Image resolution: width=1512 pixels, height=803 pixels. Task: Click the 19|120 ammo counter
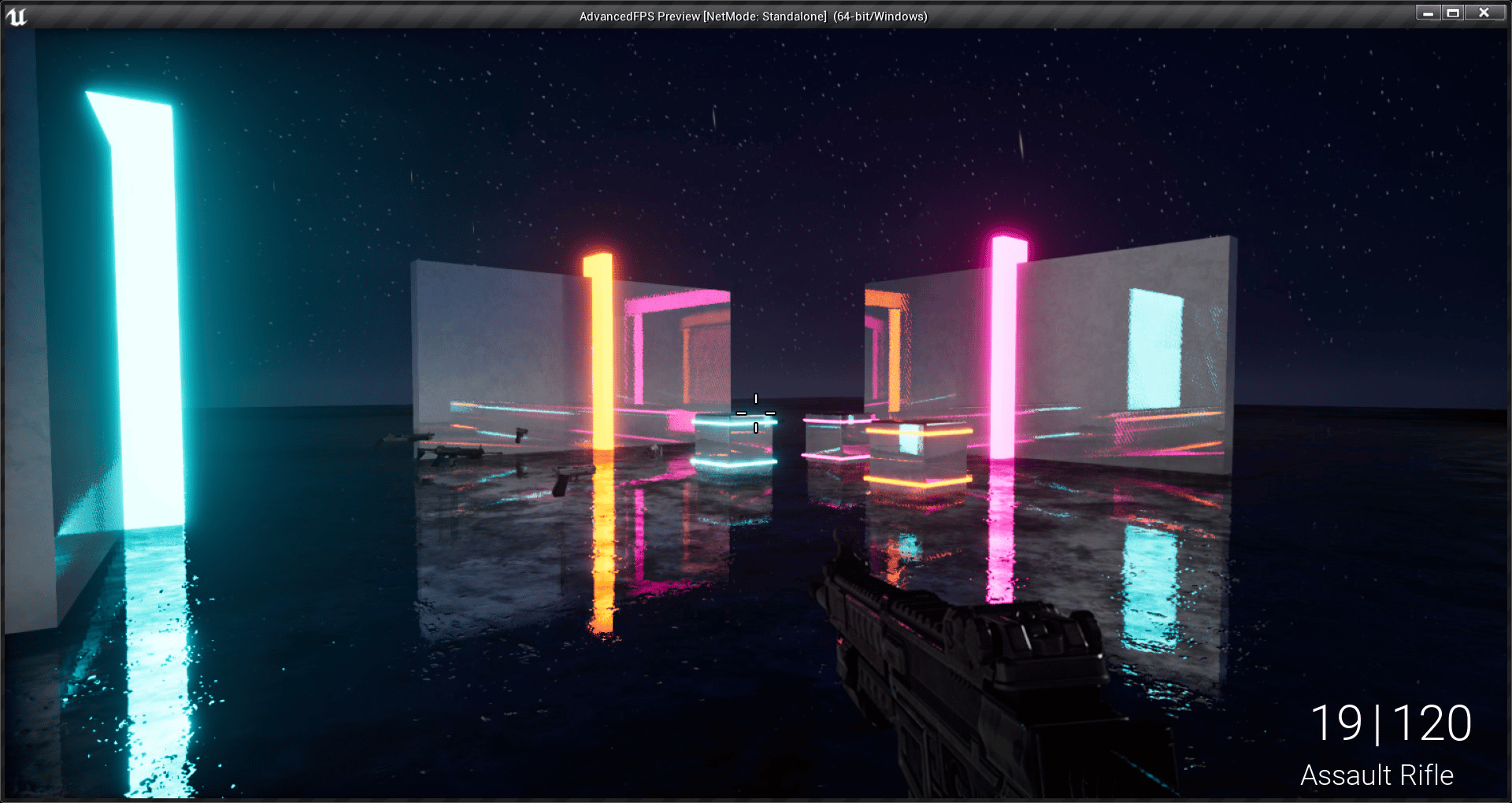point(1391,723)
